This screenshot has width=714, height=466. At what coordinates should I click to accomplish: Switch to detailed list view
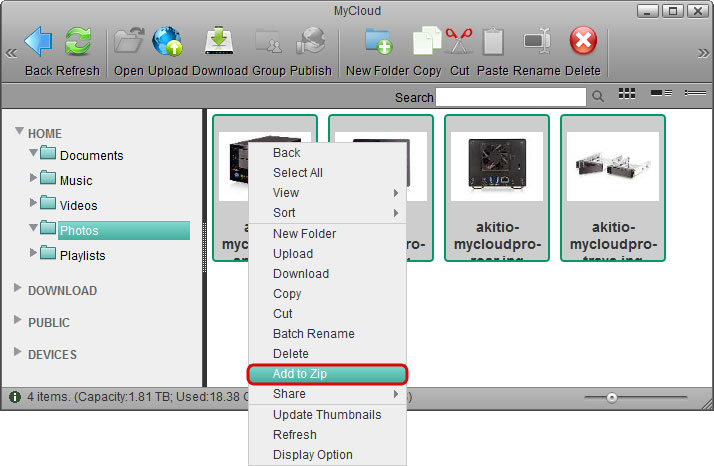click(x=660, y=93)
